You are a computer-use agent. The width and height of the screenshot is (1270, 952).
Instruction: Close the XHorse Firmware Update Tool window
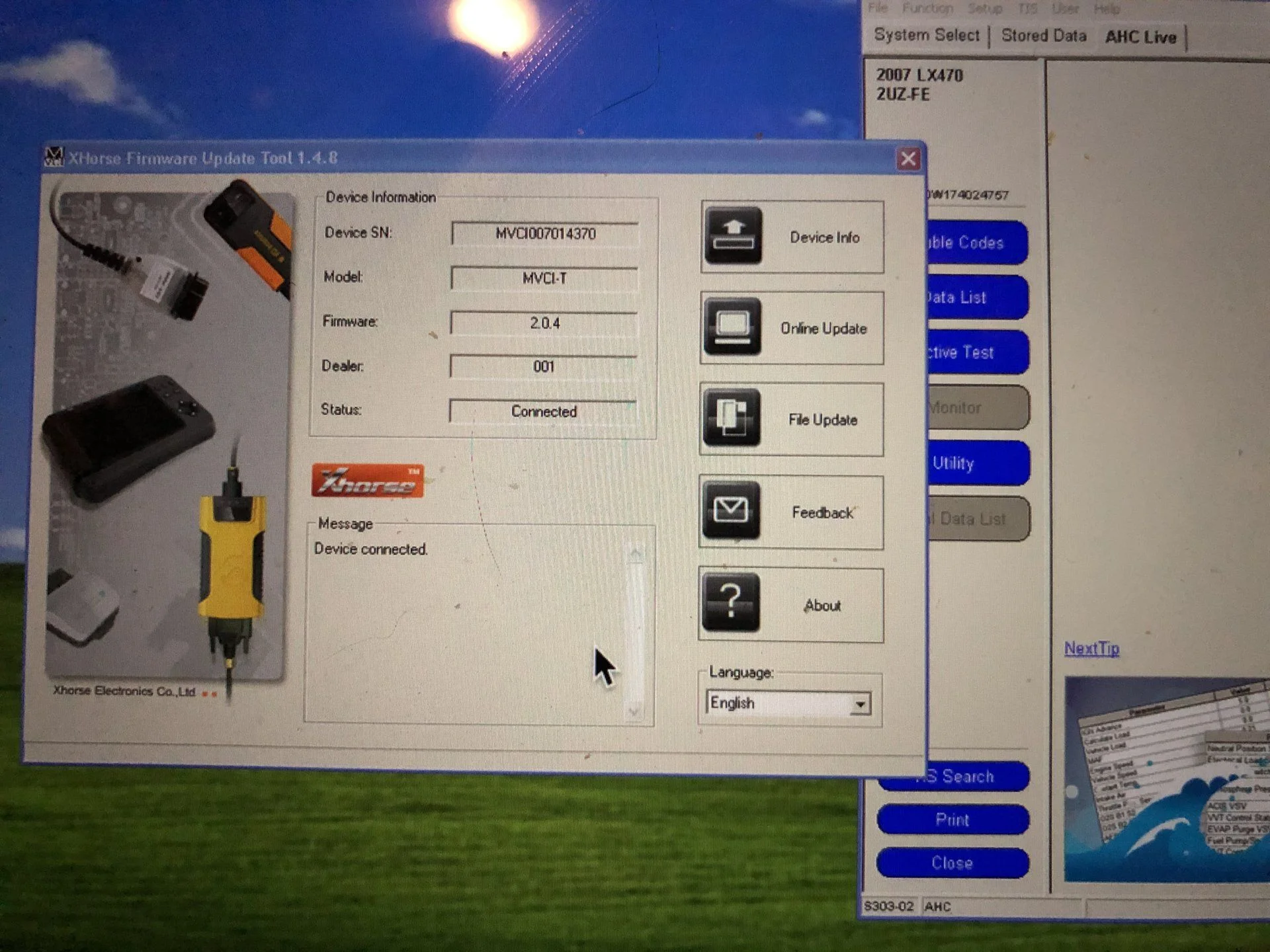click(x=908, y=159)
